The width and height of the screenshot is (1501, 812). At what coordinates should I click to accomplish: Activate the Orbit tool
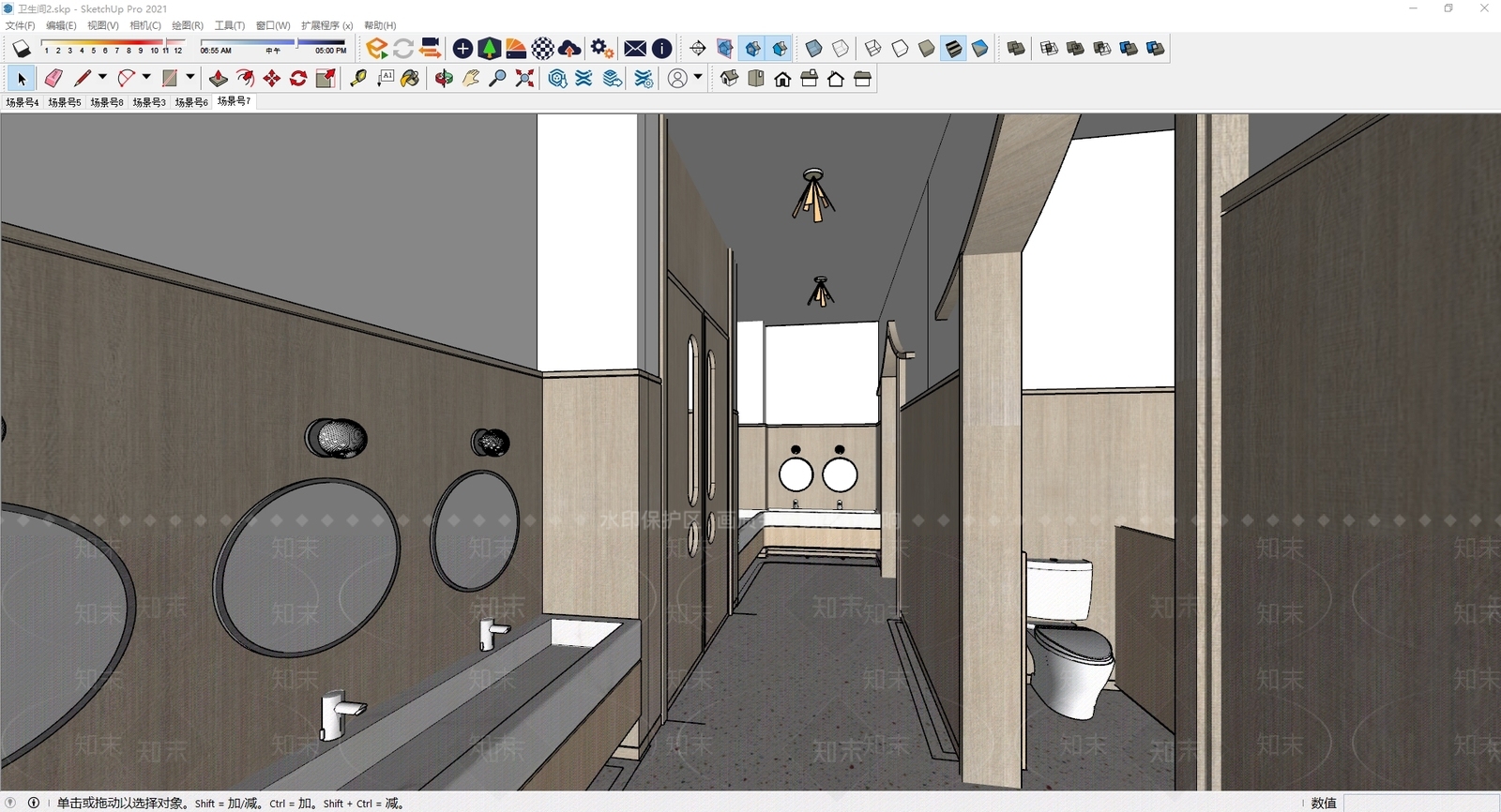coord(444,79)
